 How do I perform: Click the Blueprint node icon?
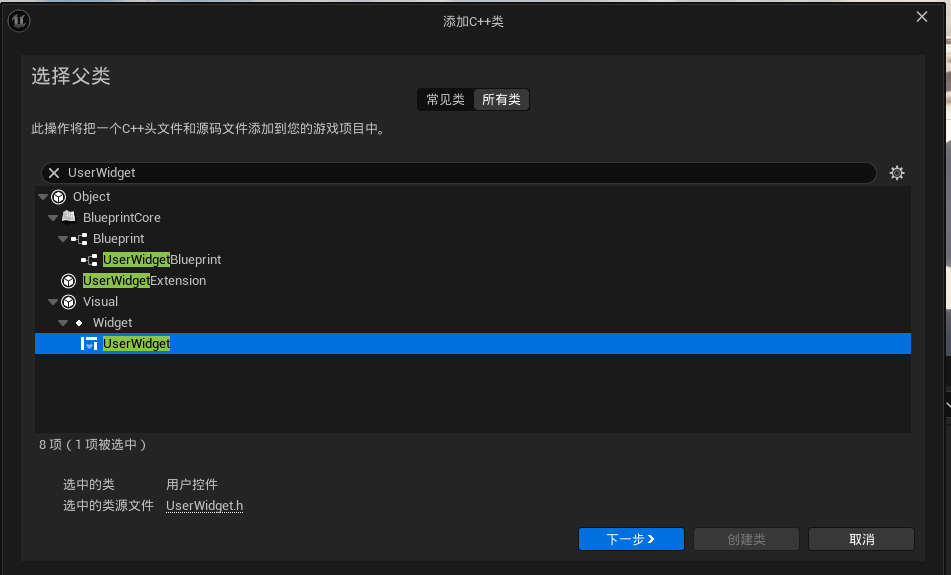pos(79,239)
